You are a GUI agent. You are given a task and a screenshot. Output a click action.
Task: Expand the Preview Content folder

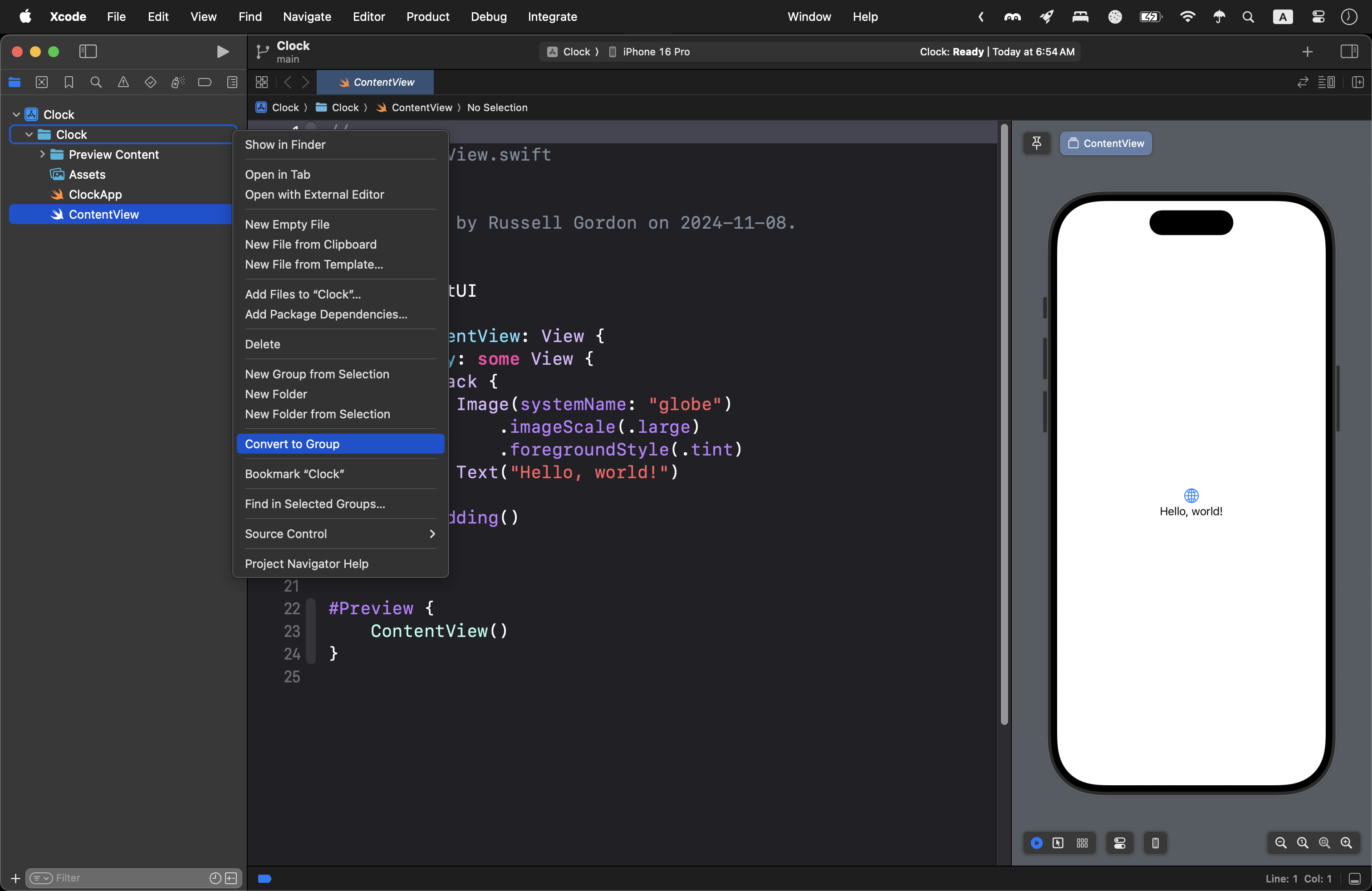pyautogui.click(x=42, y=154)
